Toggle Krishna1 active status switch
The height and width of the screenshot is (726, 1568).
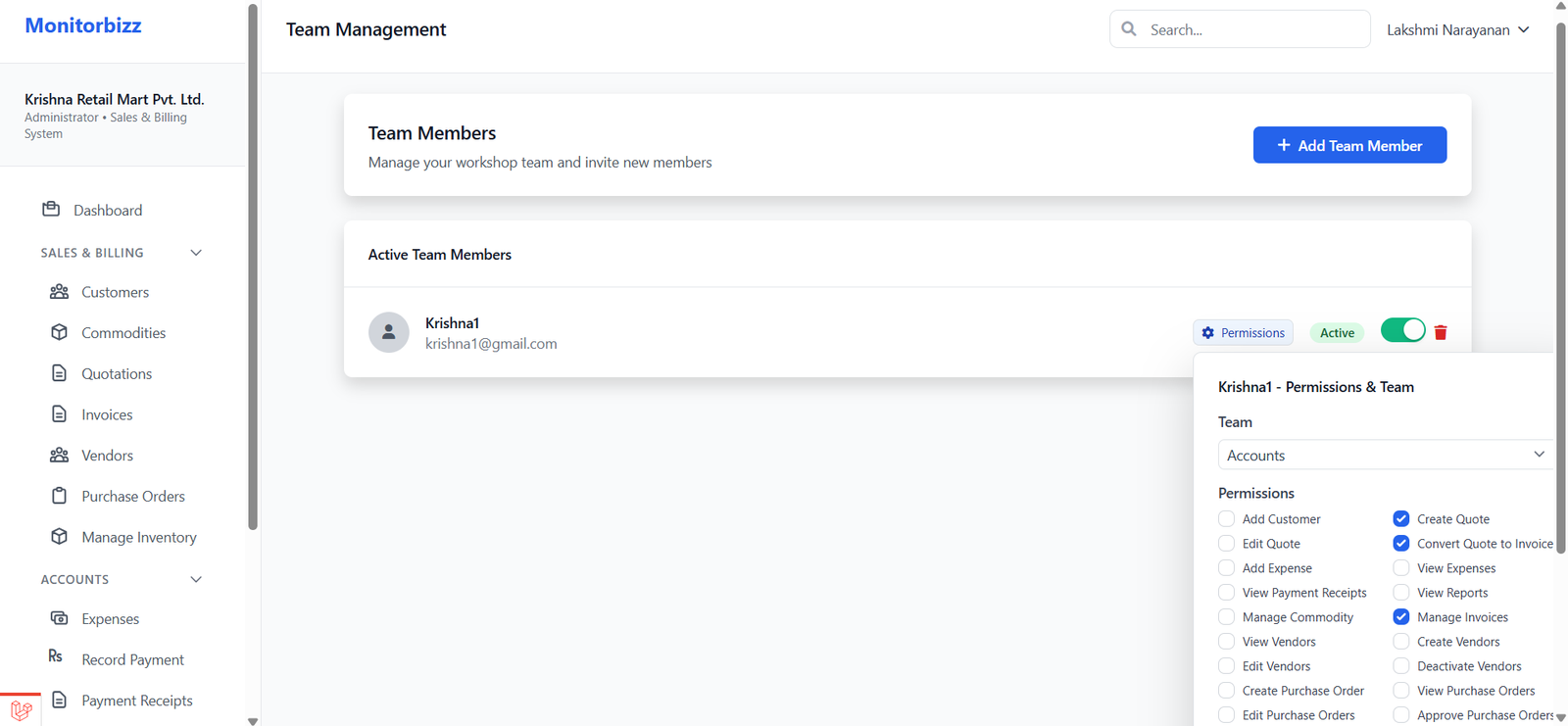(x=1402, y=331)
